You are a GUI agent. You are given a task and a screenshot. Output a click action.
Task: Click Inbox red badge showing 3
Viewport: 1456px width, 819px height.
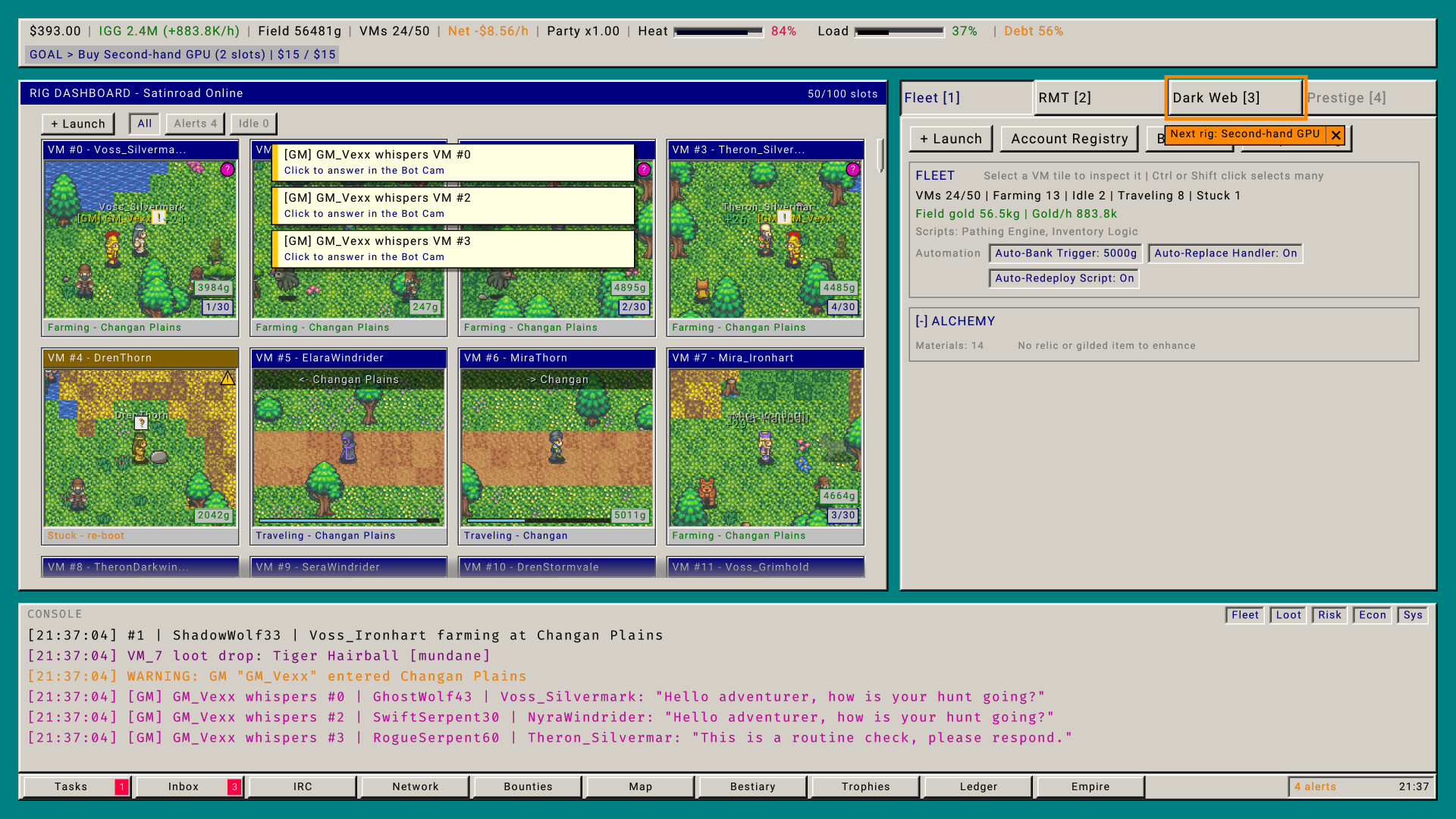tap(234, 787)
